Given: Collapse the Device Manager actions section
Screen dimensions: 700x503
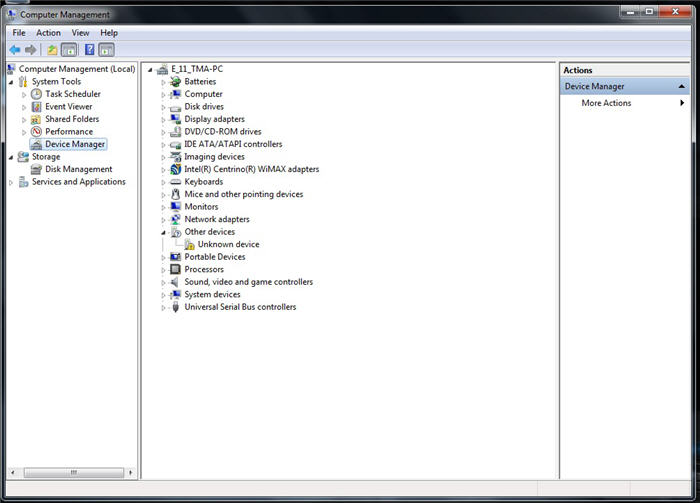Looking at the screenshot, I should [681, 86].
